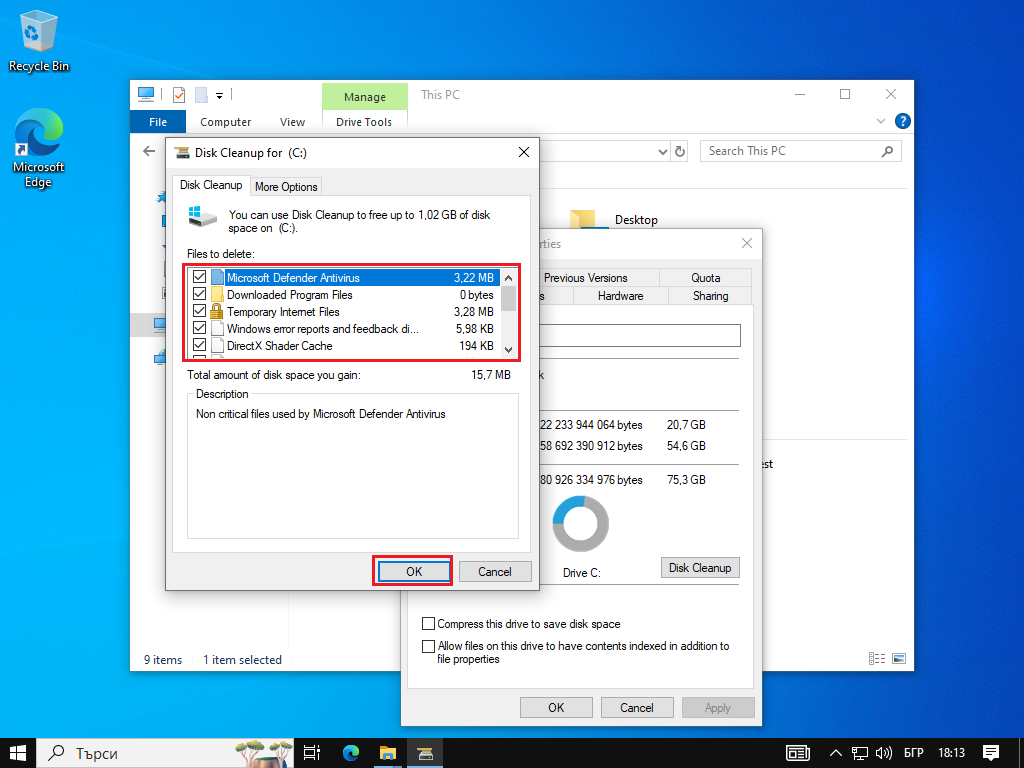Switch to the More Options tab
1024x768 pixels.
(286, 186)
